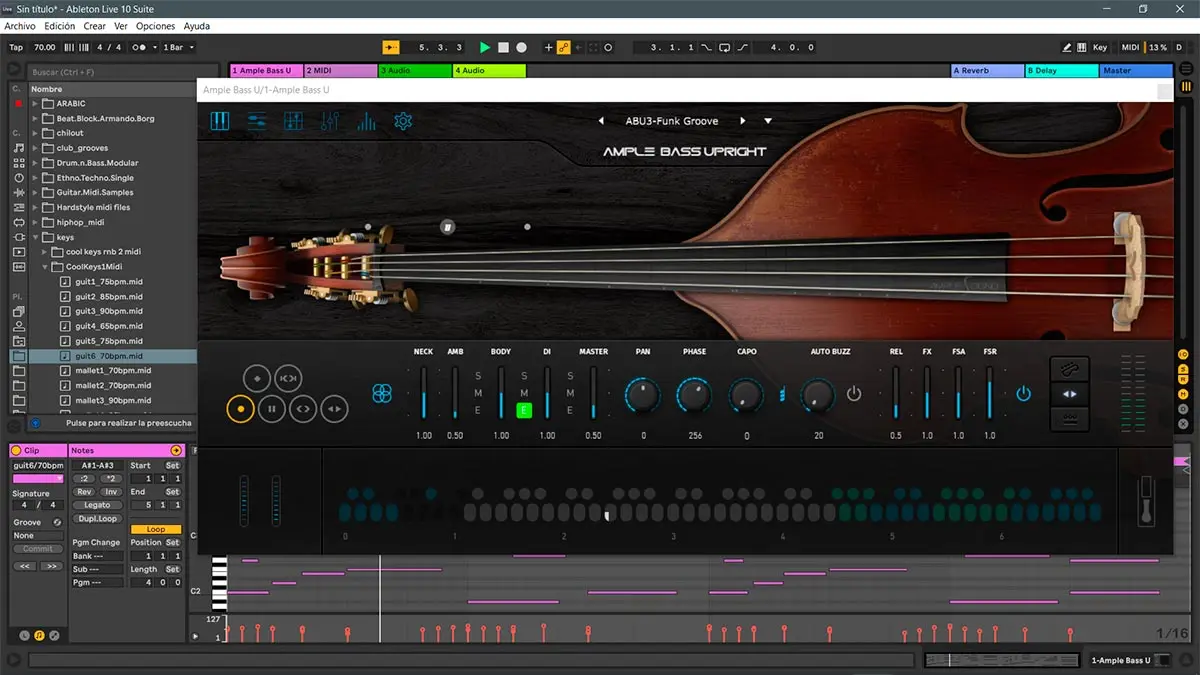Click the left-right arrows button on plugin right side
This screenshot has height=675, width=1200.
pyautogui.click(x=1069, y=394)
